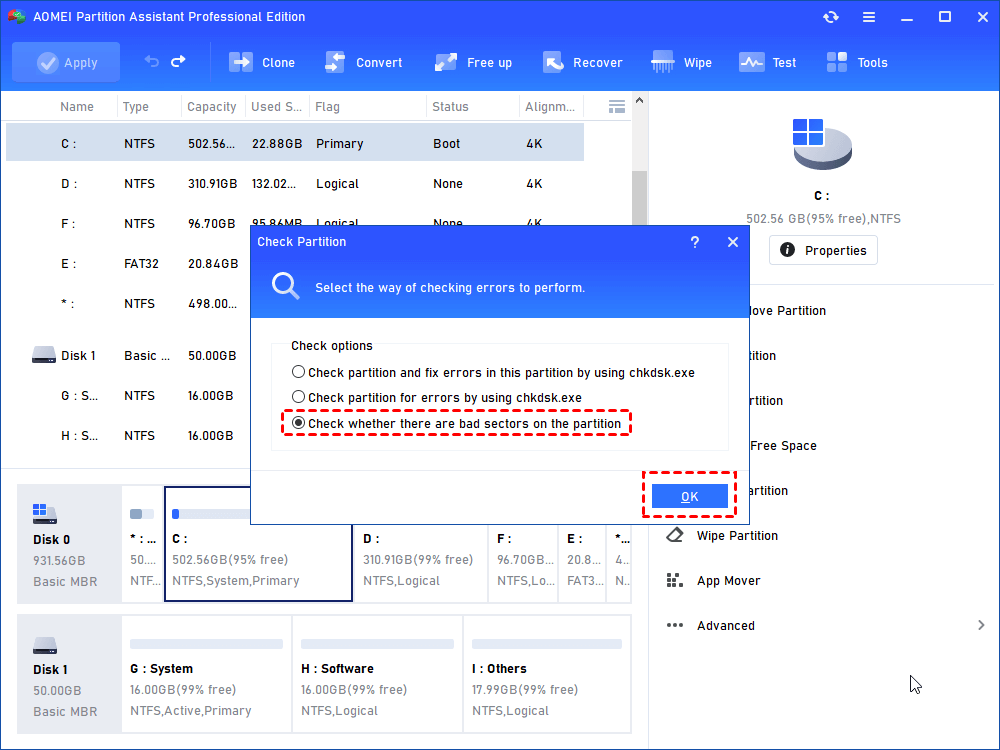This screenshot has width=1000, height=750.
Task: Click the Wipe Partition option
Action: tap(737, 536)
